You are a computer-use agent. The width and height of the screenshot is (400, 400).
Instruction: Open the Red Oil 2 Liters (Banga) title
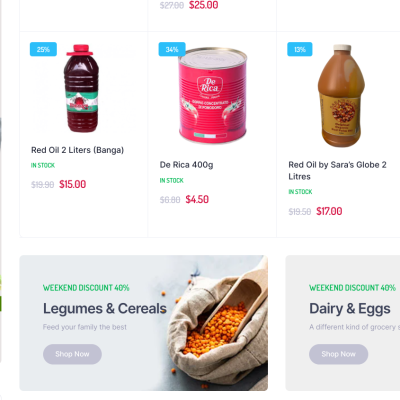[77, 150]
